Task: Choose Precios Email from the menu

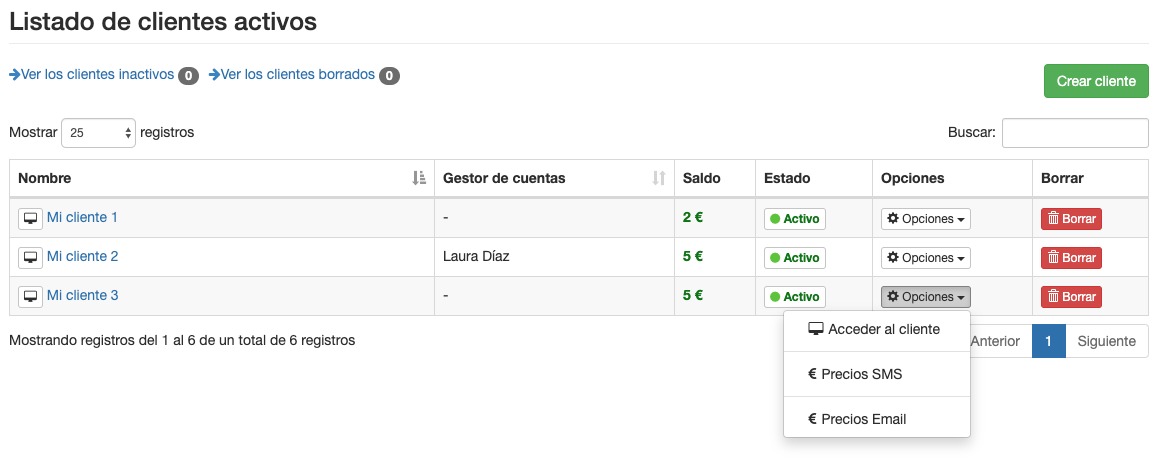Action: [x=863, y=419]
